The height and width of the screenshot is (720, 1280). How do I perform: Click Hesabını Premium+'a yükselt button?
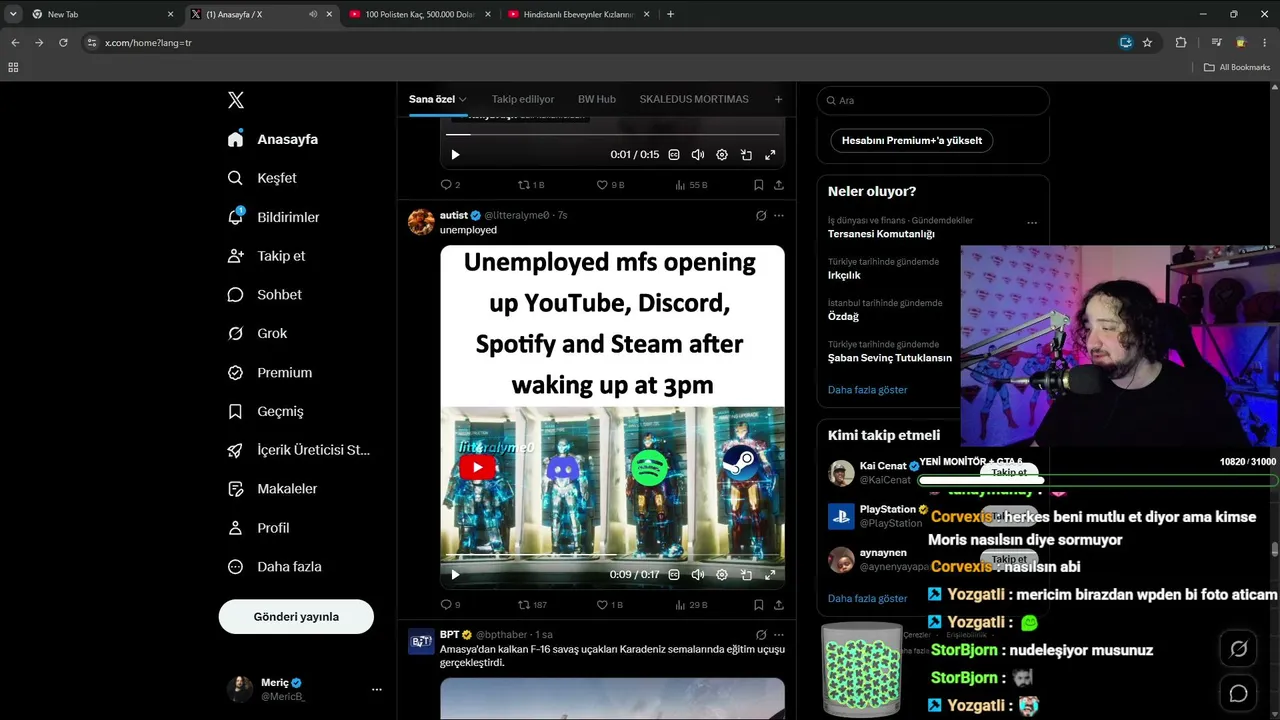pos(912,140)
